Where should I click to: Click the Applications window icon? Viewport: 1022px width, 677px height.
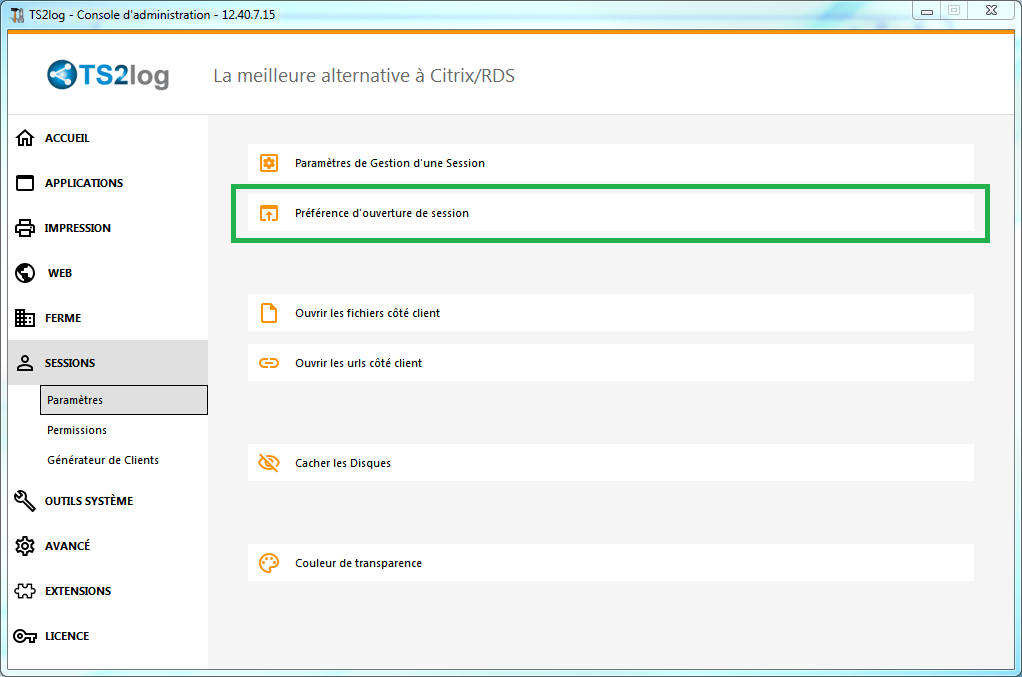[x=25, y=183]
